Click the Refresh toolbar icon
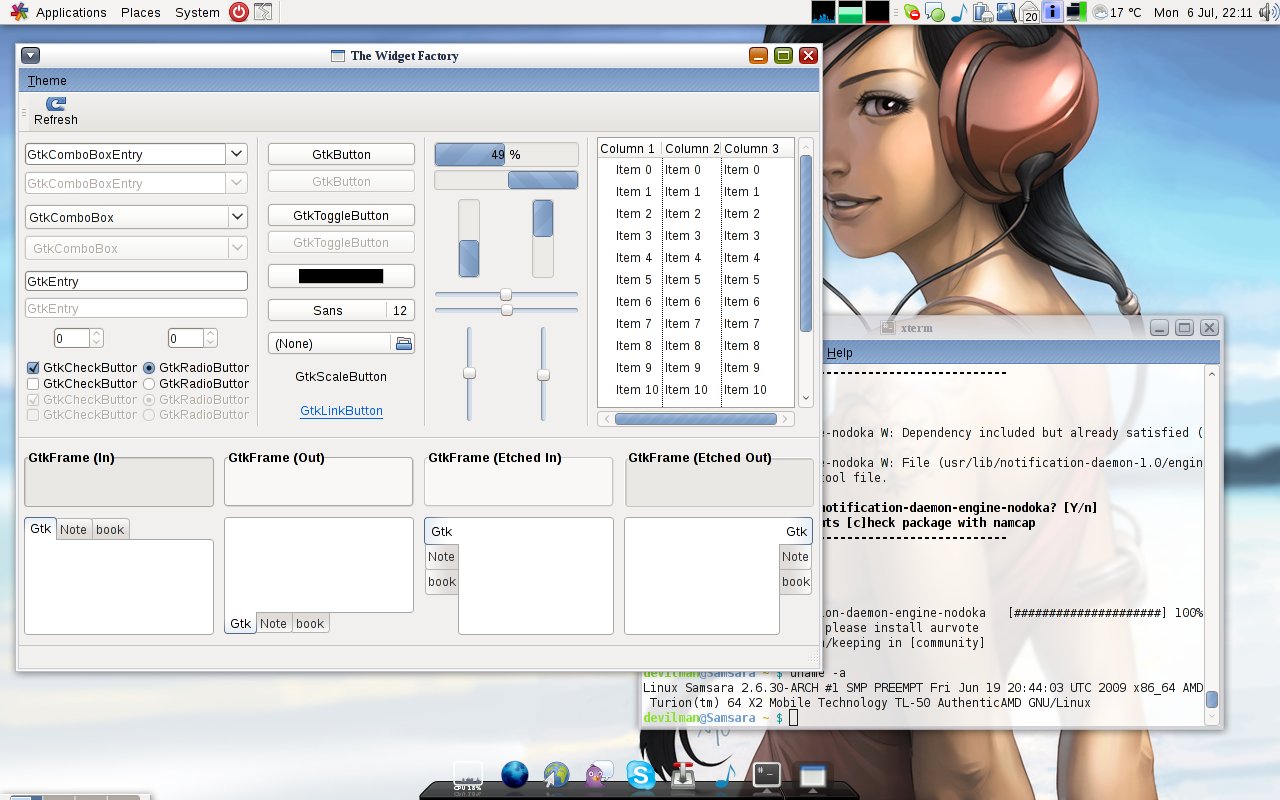The image size is (1280, 800). 56,103
